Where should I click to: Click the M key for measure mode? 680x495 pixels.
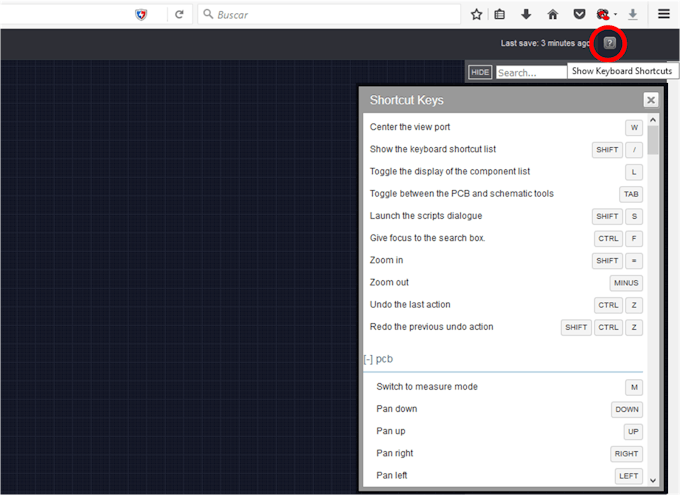coord(634,387)
